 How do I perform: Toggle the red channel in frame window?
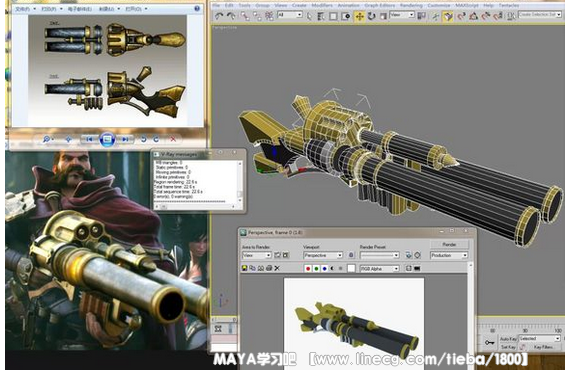click(x=308, y=269)
